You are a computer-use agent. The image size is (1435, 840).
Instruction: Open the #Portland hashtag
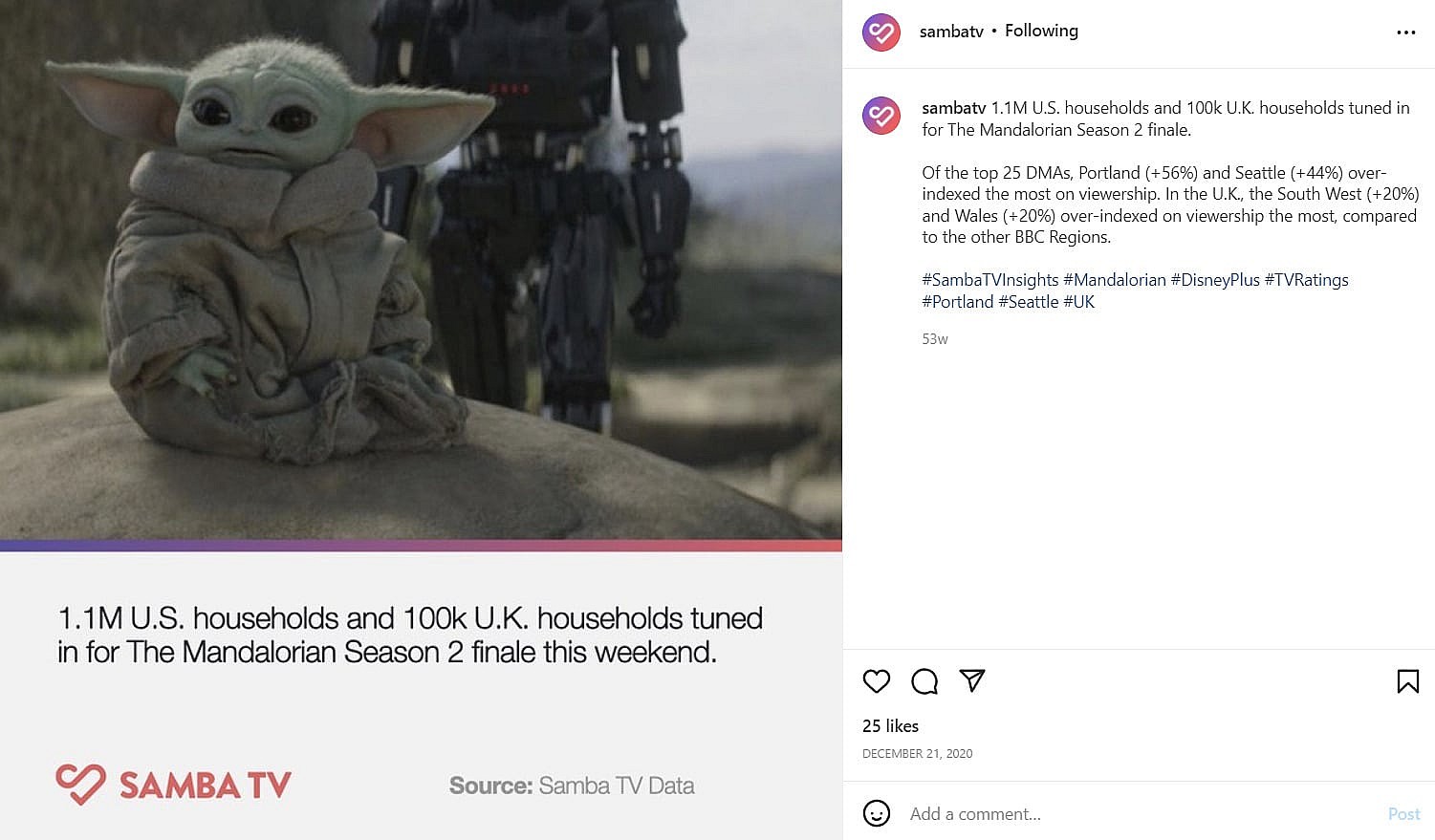[x=958, y=302]
